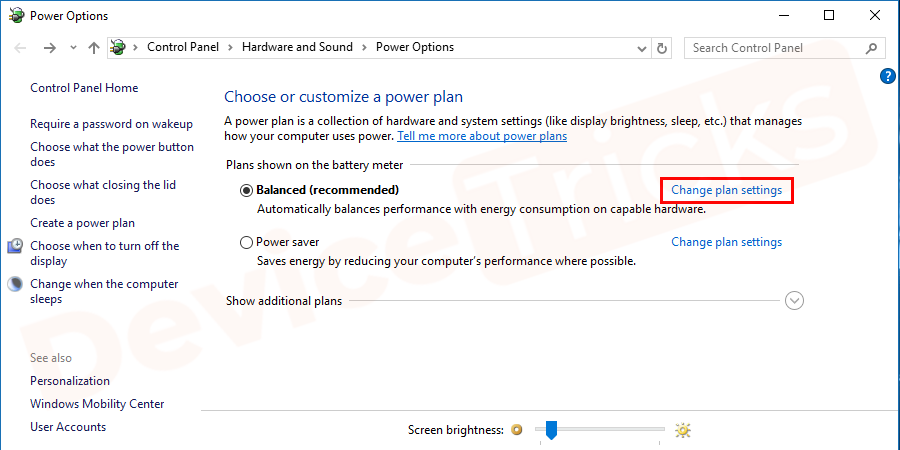Click the Search Control Panel field

[x=774, y=47]
